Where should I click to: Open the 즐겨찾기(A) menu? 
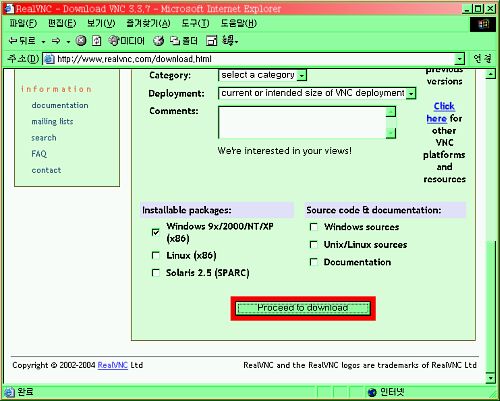[148, 23]
